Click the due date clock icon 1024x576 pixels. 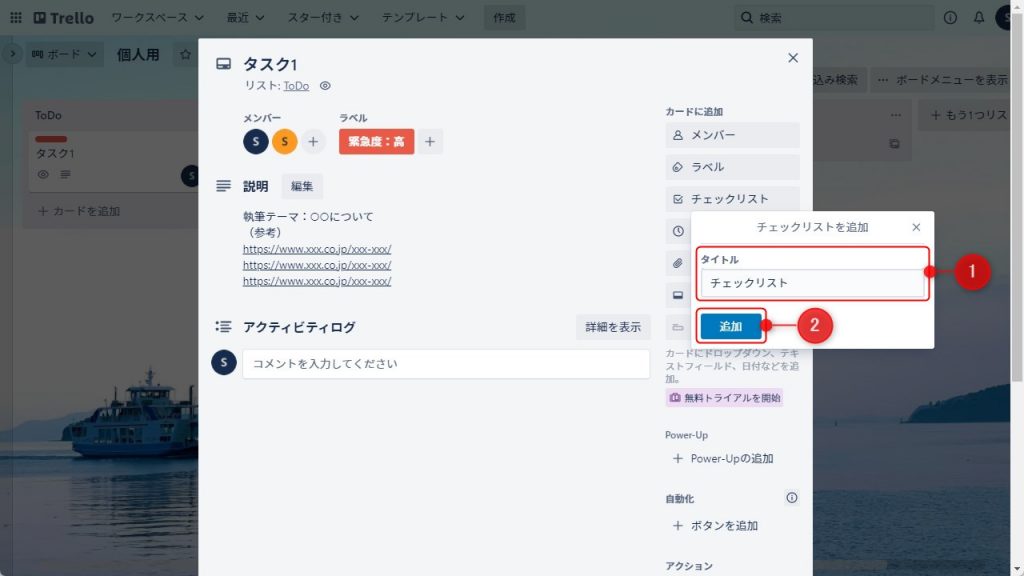coord(678,231)
